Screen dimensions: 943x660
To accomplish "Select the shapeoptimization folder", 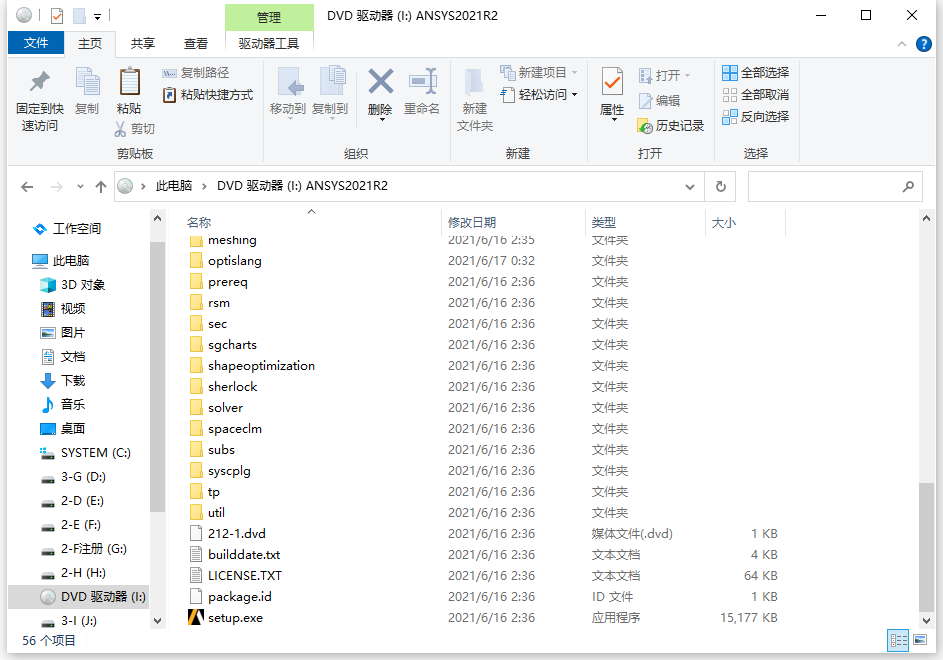I will [261, 365].
